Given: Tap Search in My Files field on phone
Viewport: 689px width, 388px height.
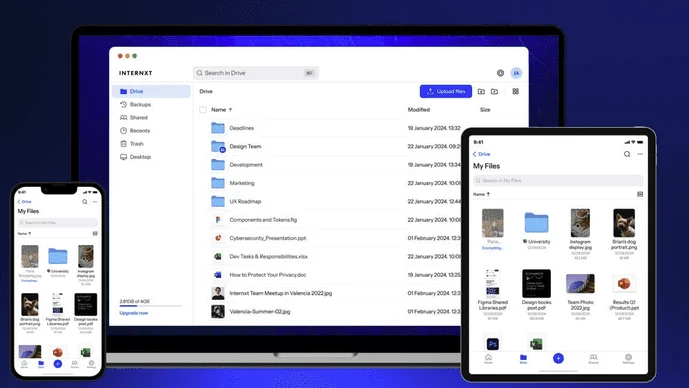Looking at the screenshot, I should 58,223.
